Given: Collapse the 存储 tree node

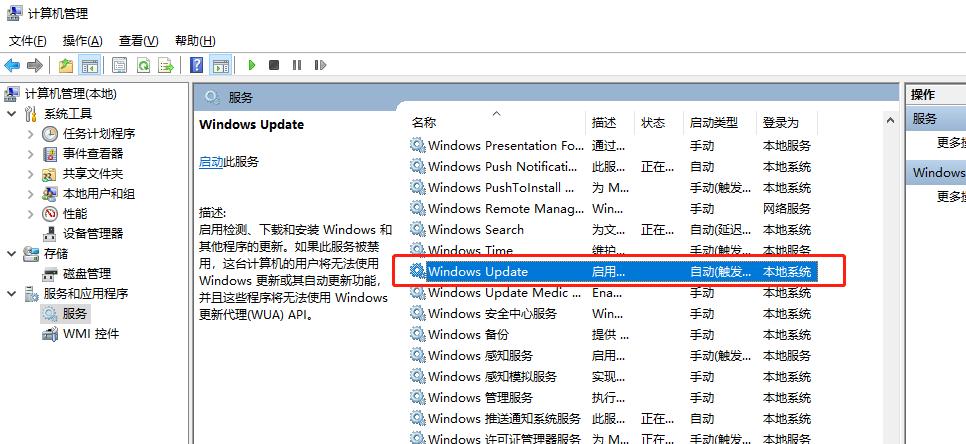Looking at the screenshot, I should click(x=12, y=253).
